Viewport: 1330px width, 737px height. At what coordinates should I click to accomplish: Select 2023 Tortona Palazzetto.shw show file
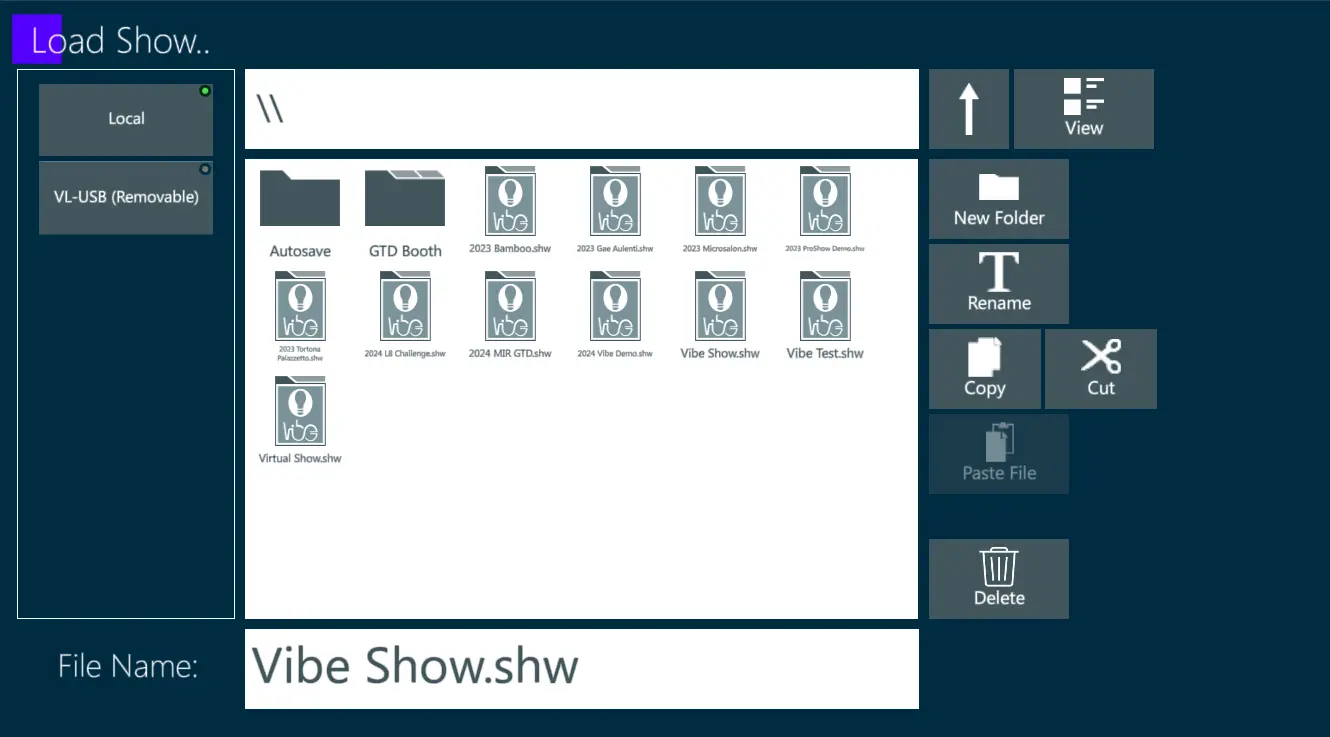coord(300,317)
